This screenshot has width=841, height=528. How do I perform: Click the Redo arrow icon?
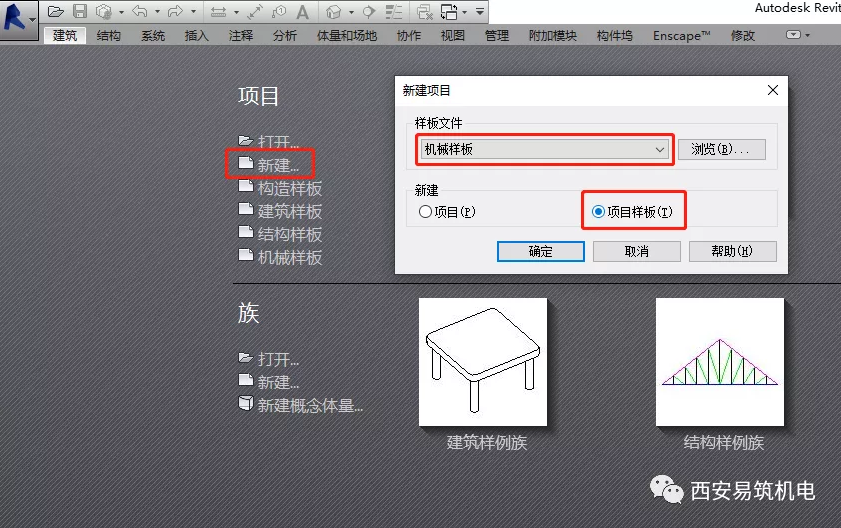tap(175, 11)
